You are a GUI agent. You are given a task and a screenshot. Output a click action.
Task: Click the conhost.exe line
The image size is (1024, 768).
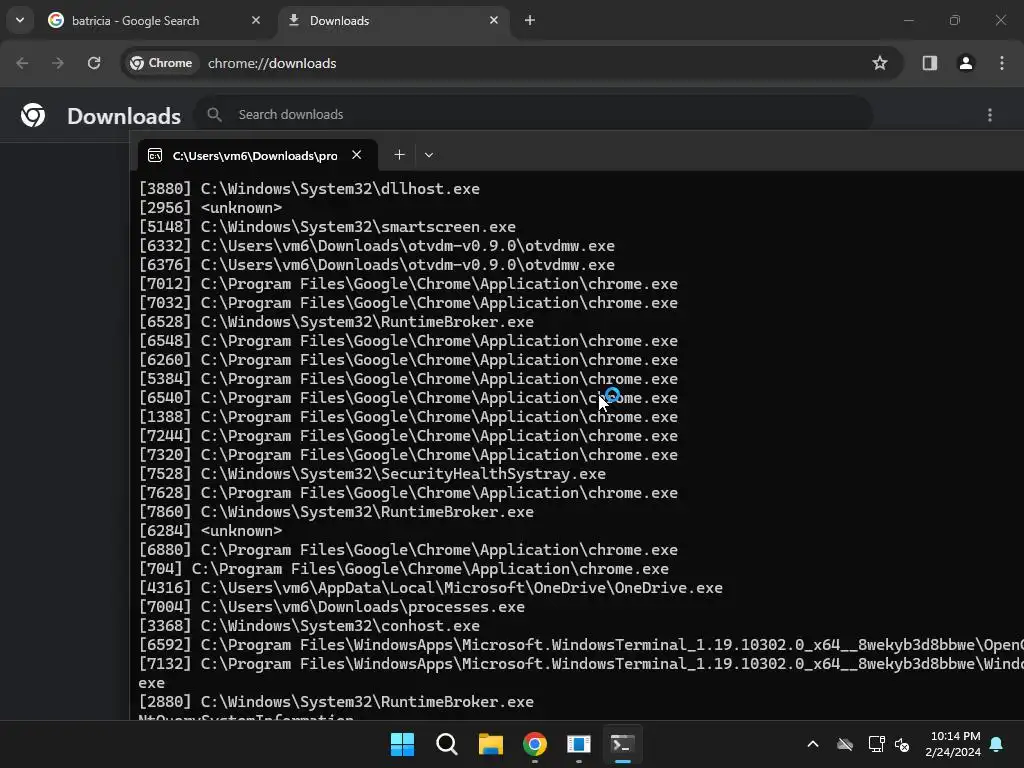pyautogui.click(x=309, y=626)
